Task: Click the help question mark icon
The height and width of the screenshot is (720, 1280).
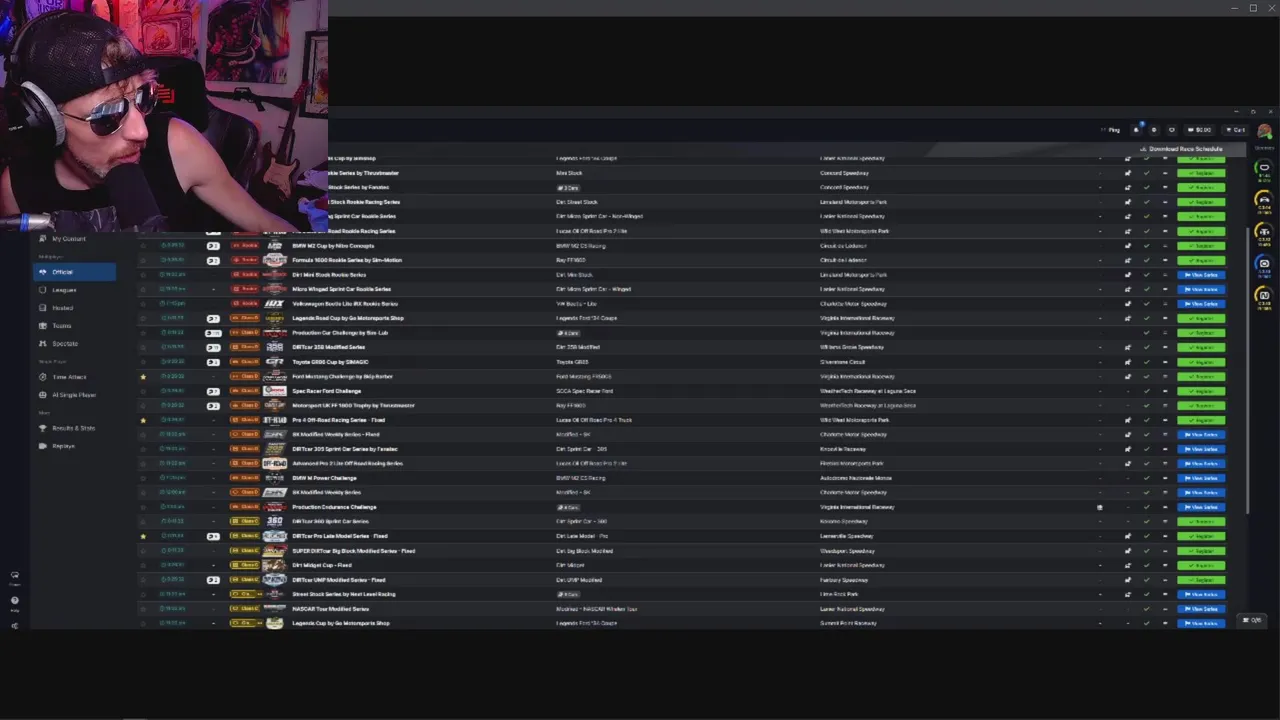Action: [14, 600]
